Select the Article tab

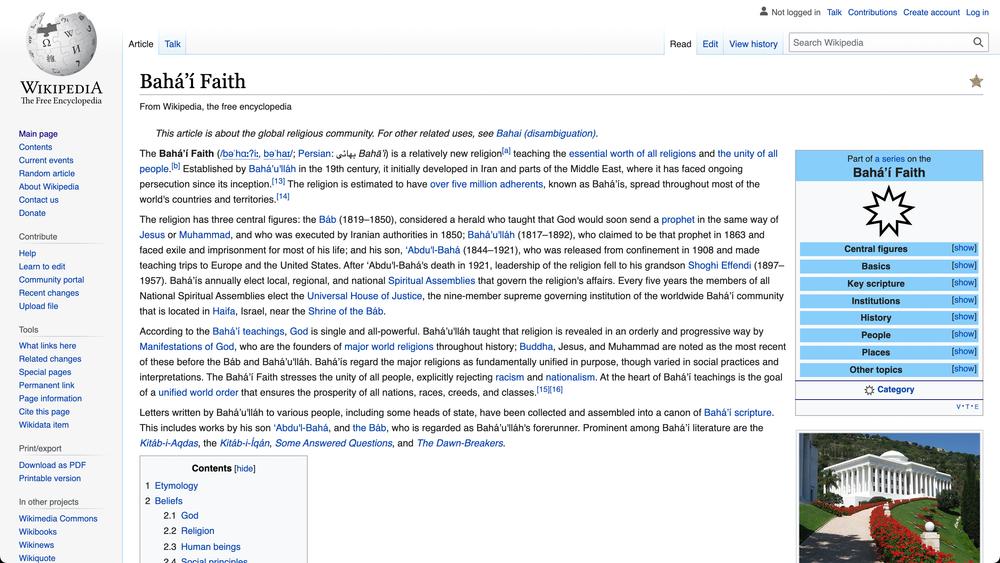141,44
